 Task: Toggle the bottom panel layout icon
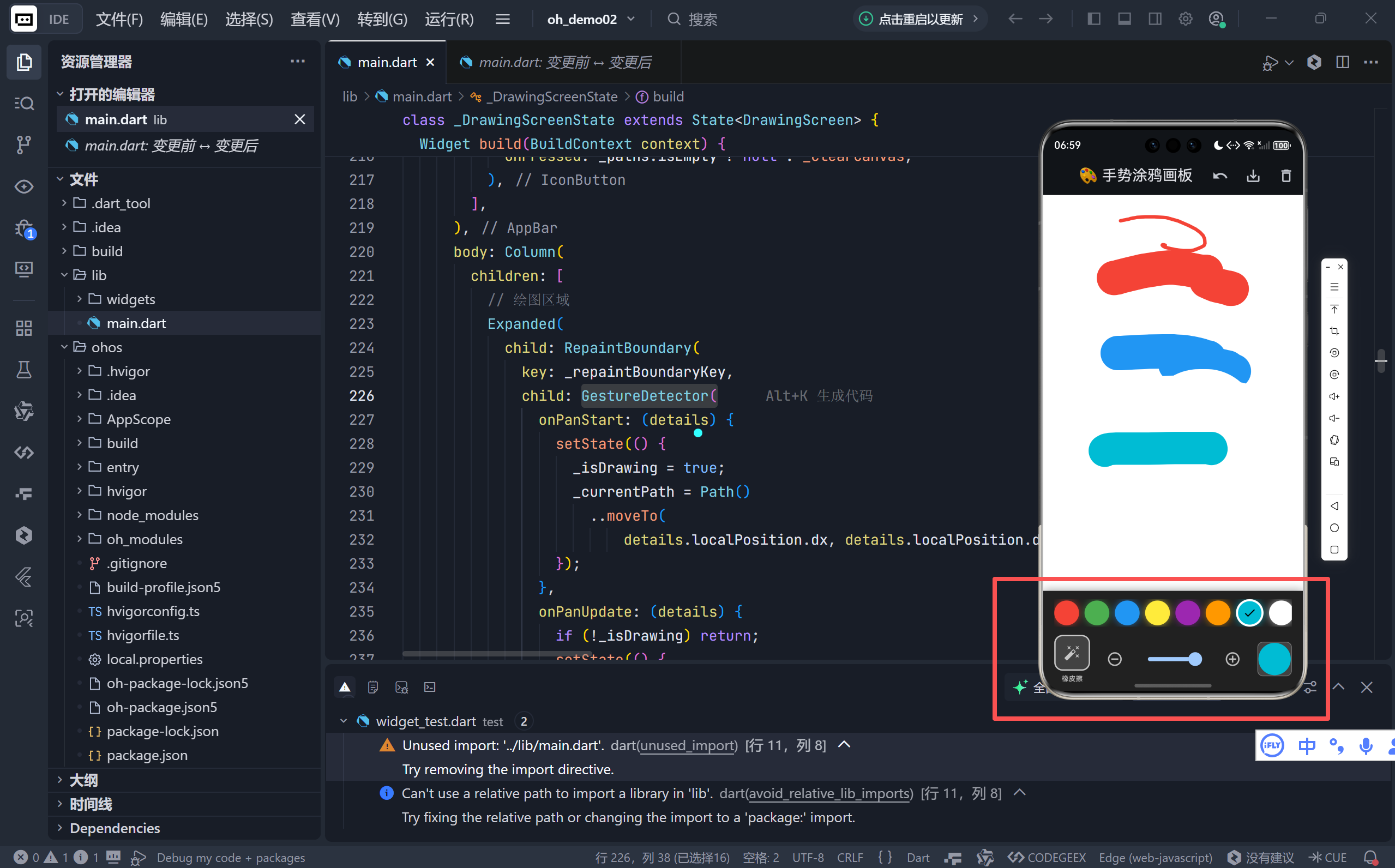1124,19
